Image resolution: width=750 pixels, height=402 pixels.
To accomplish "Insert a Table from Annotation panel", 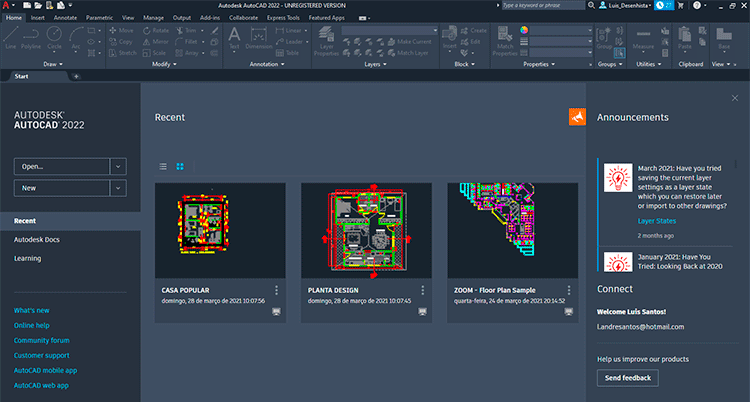I will [287, 53].
